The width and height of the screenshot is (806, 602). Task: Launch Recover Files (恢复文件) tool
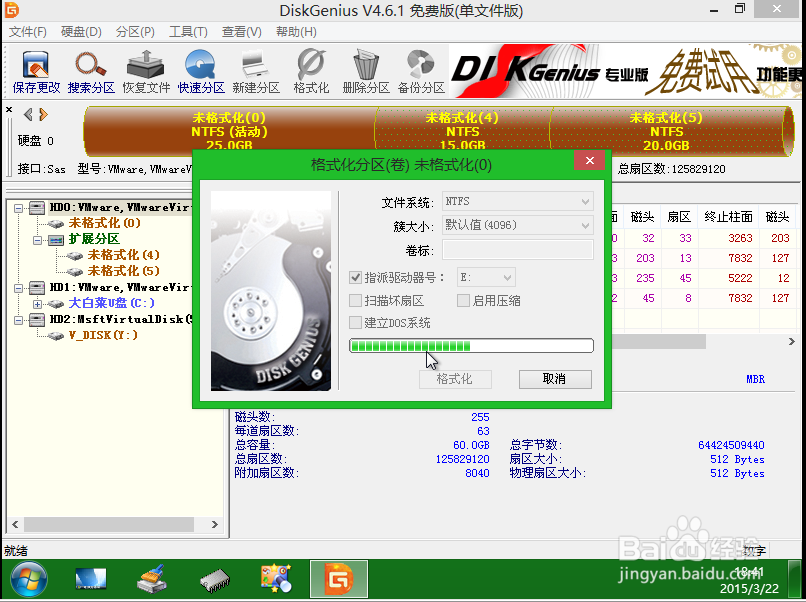[146, 71]
